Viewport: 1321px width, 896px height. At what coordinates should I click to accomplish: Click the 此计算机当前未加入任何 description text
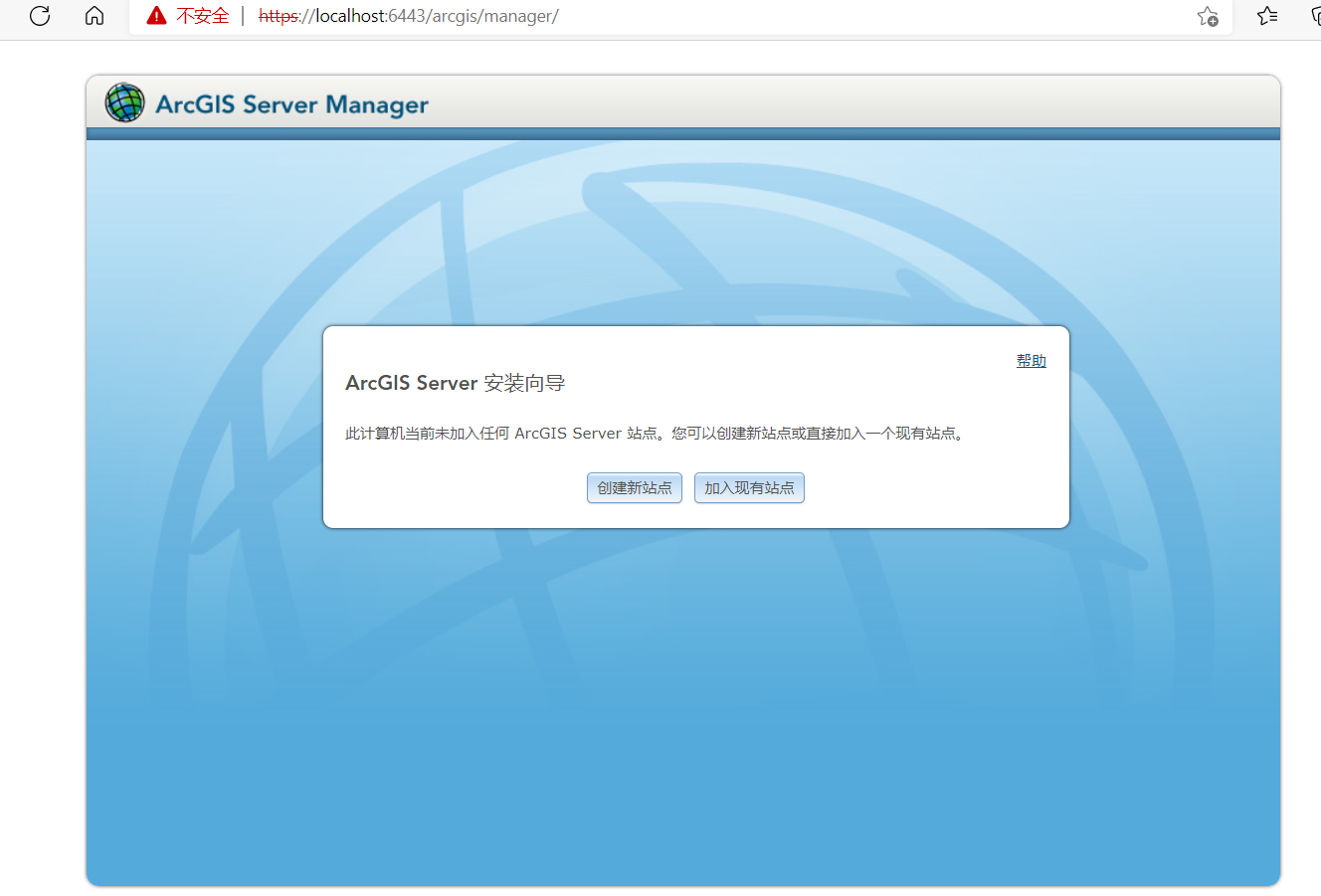[656, 434]
